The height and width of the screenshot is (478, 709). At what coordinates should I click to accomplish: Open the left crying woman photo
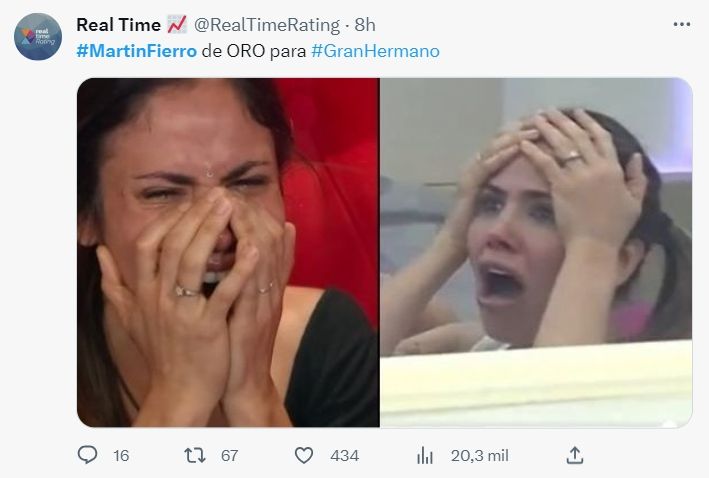(x=228, y=252)
